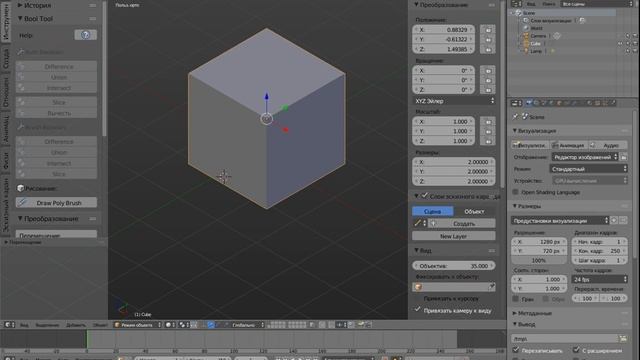Open the Инструменты vertical tab
Image resolution: width=640 pixels, height=360 pixels.
click(x=6, y=22)
